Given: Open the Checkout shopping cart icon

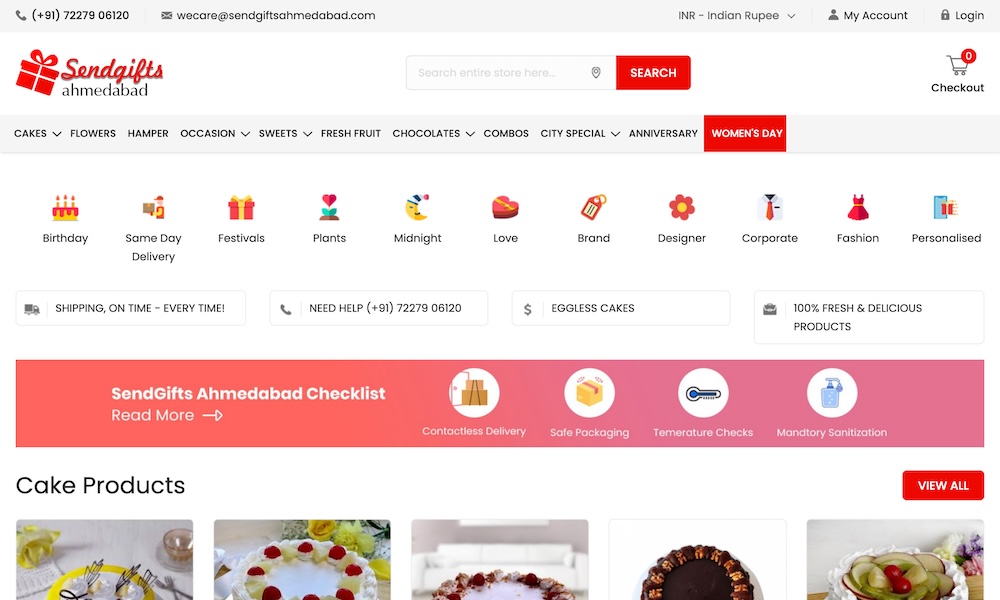Looking at the screenshot, I should pyautogui.click(x=957, y=64).
